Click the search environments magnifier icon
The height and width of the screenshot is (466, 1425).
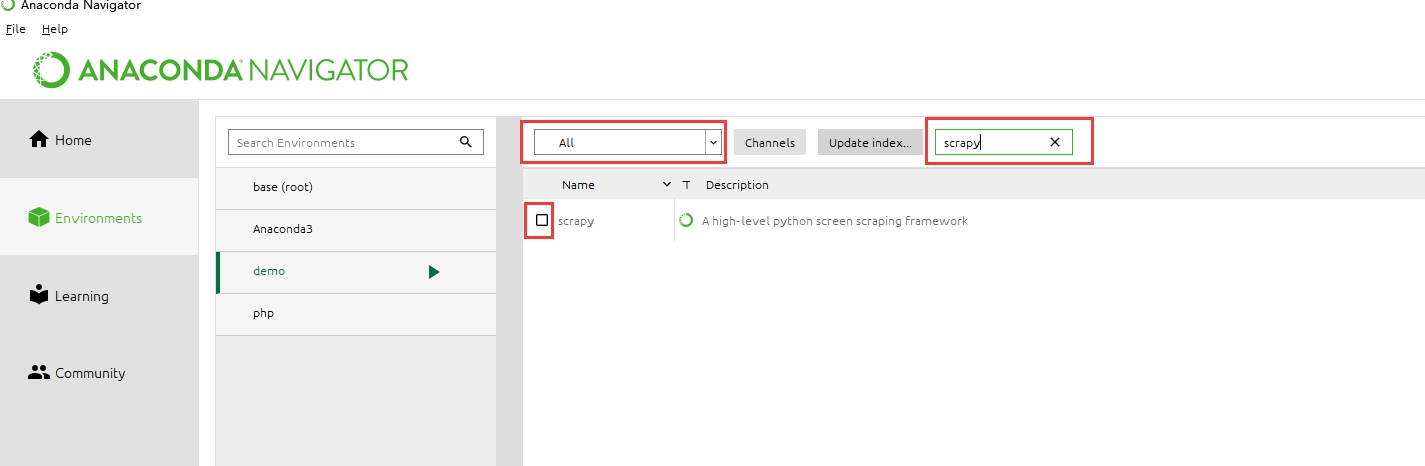pyautogui.click(x=465, y=142)
